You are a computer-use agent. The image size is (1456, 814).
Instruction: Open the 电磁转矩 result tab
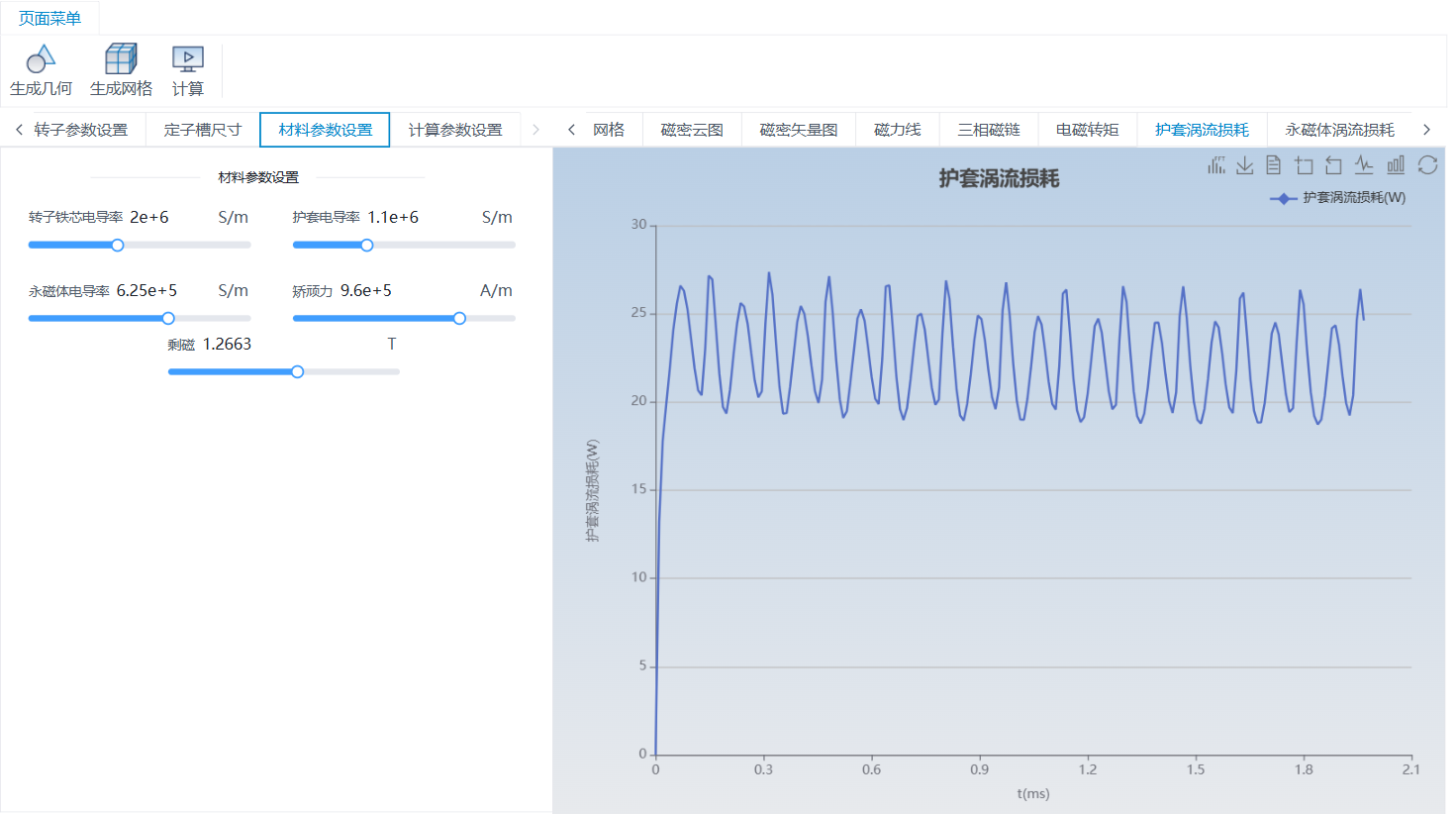click(1087, 130)
